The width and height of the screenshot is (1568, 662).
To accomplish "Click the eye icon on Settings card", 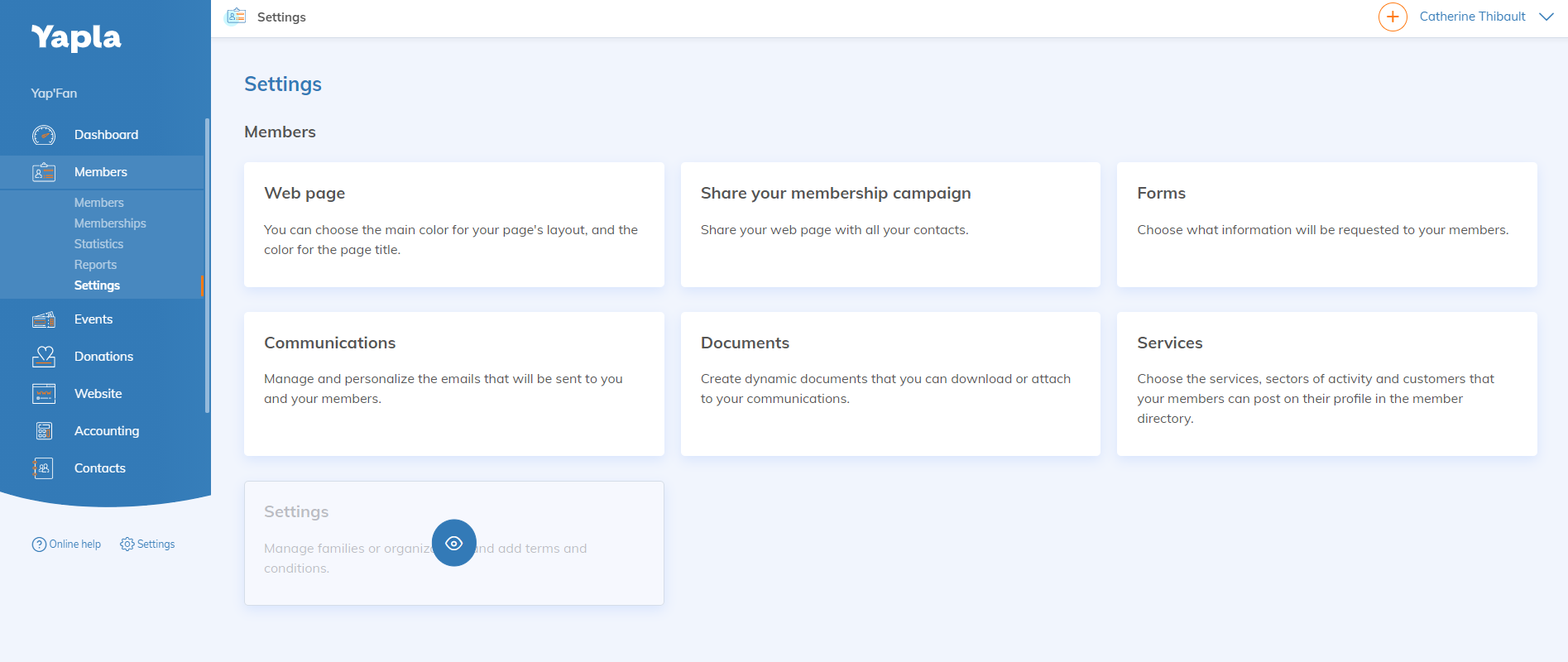I will [453, 543].
